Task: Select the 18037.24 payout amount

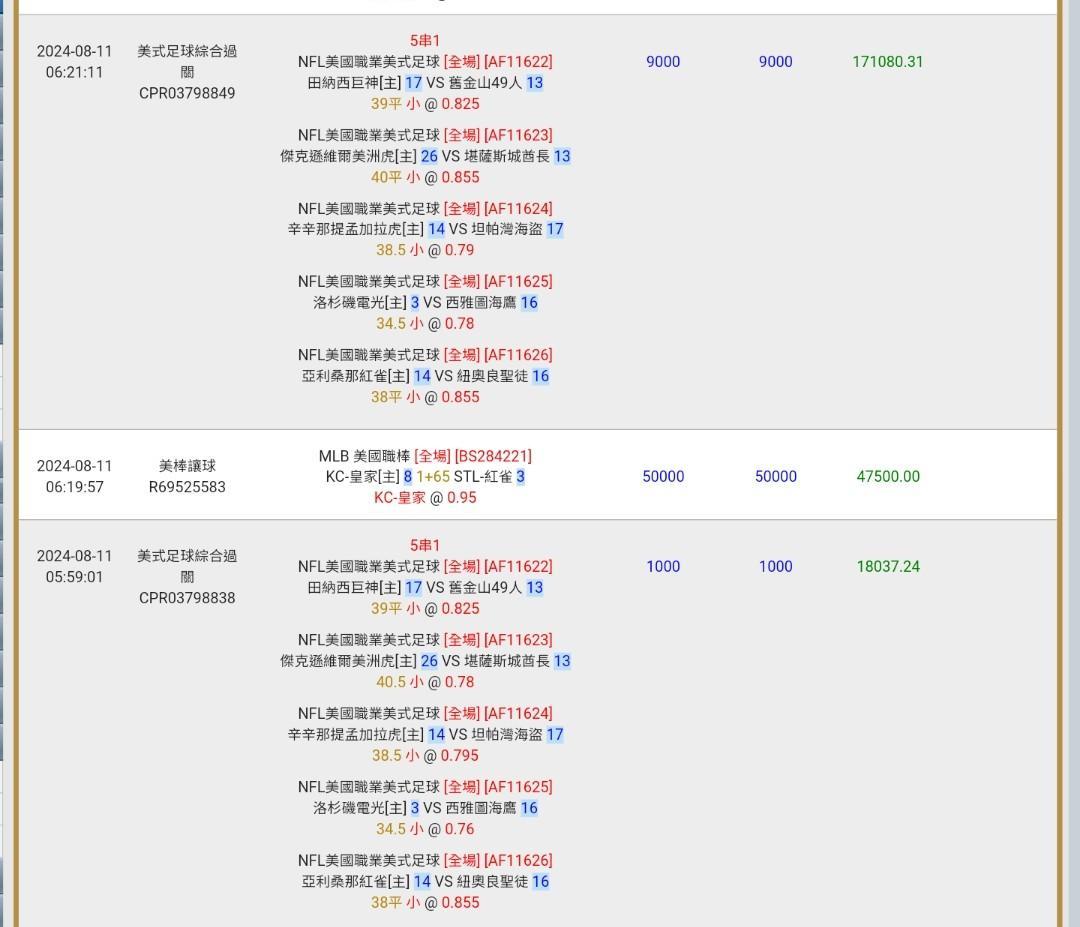Action: [887, 566]
